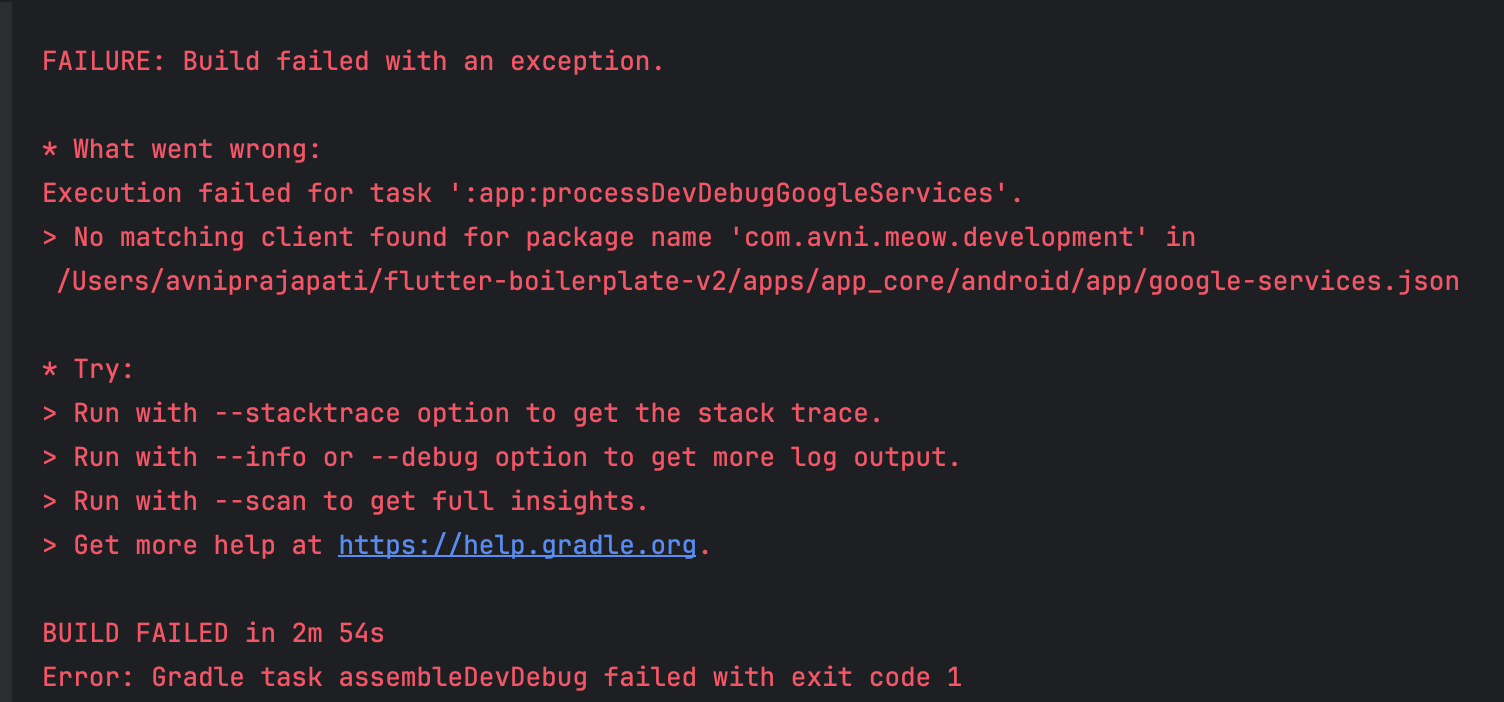Click the 'Get more help at' text

(x=198, y=545)
